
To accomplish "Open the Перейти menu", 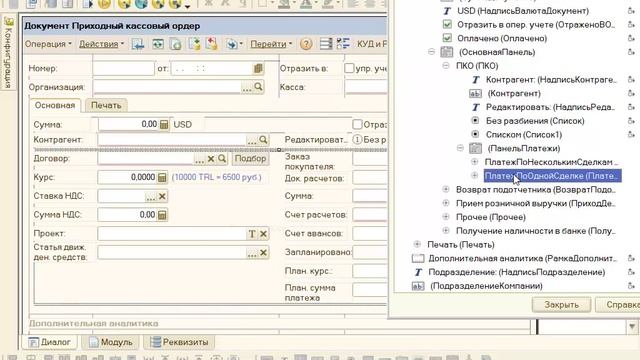I will click(271, 44).
